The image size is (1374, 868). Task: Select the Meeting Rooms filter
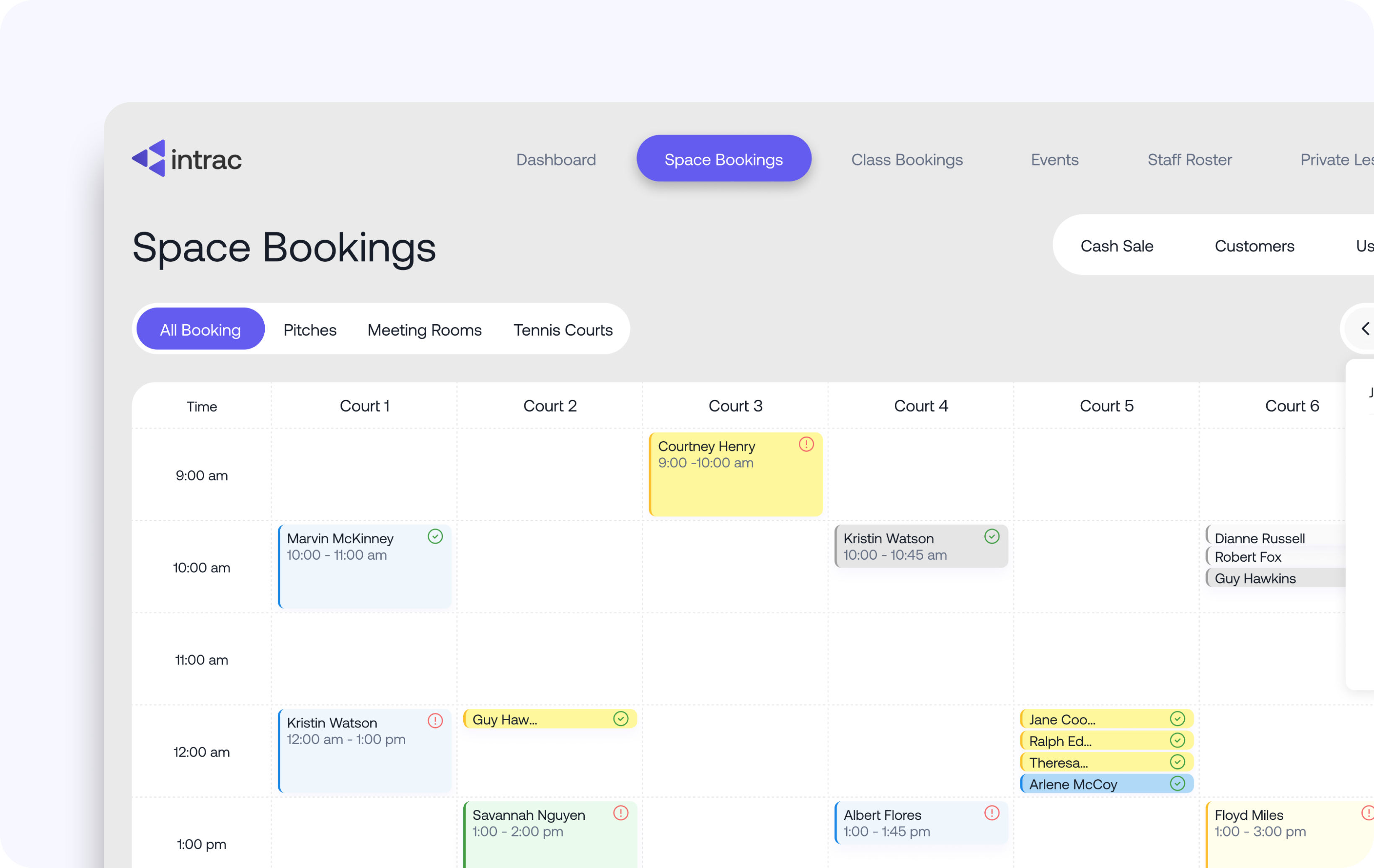point(424,330)
